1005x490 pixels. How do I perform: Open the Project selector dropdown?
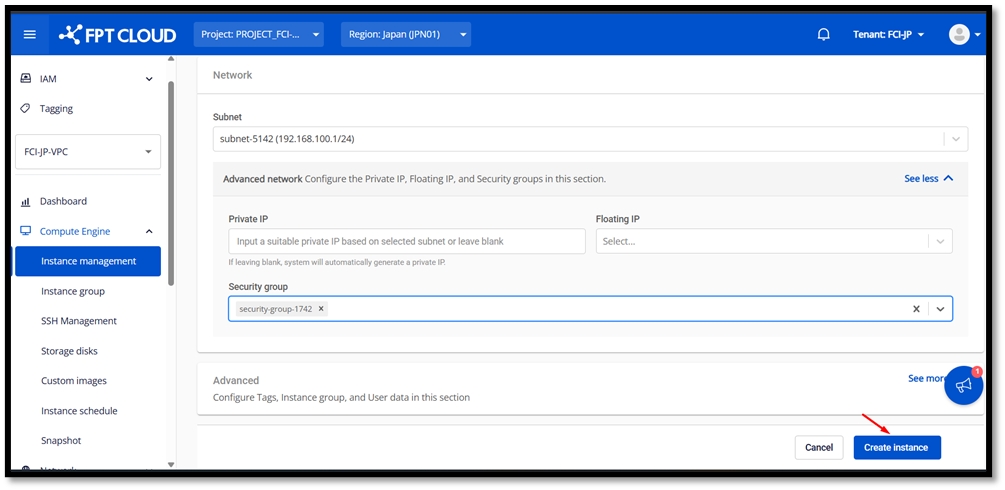point(258,35)
